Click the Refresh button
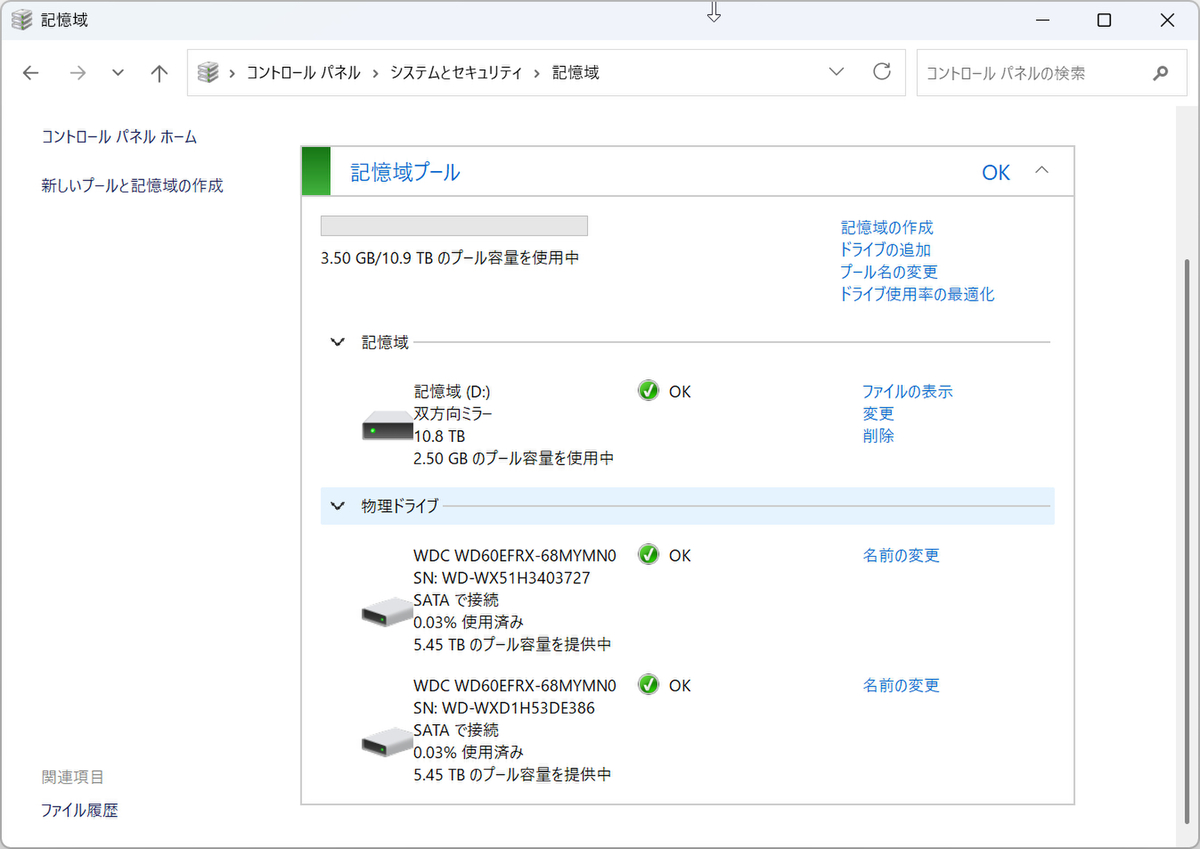Screen dimensions: 1200x849 881,72
